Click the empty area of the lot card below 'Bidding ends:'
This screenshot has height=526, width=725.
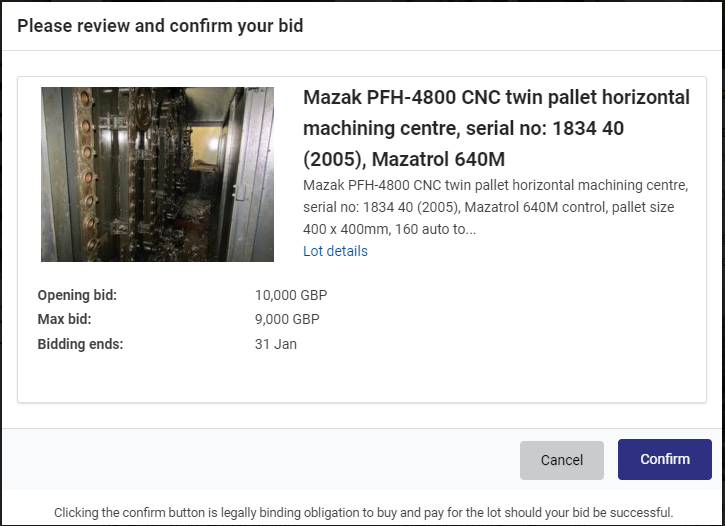362,377
